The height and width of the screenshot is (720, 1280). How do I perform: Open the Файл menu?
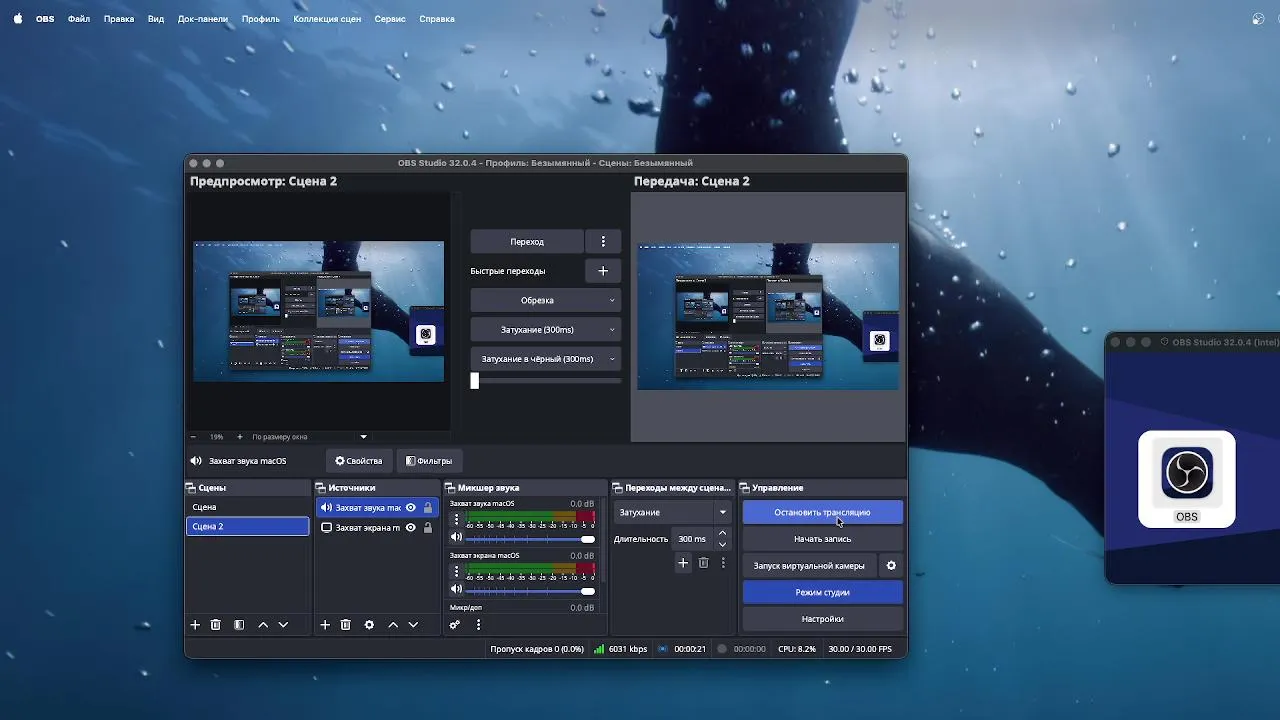pos(79,19)
